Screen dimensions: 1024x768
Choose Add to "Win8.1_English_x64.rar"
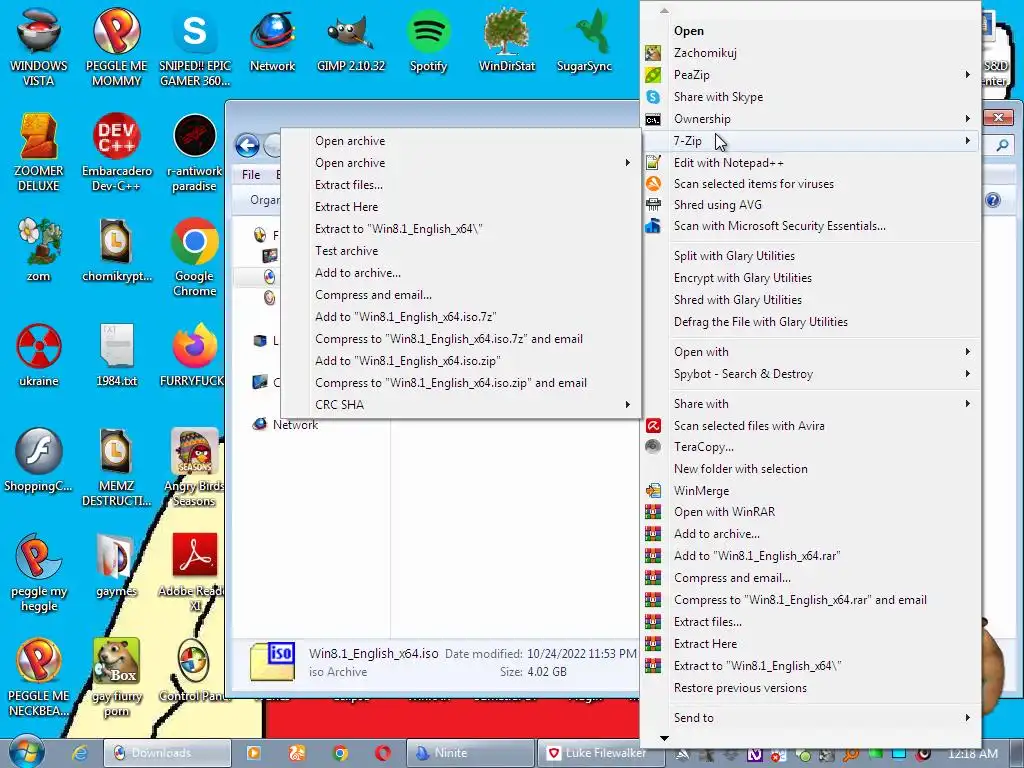(757, 556)
